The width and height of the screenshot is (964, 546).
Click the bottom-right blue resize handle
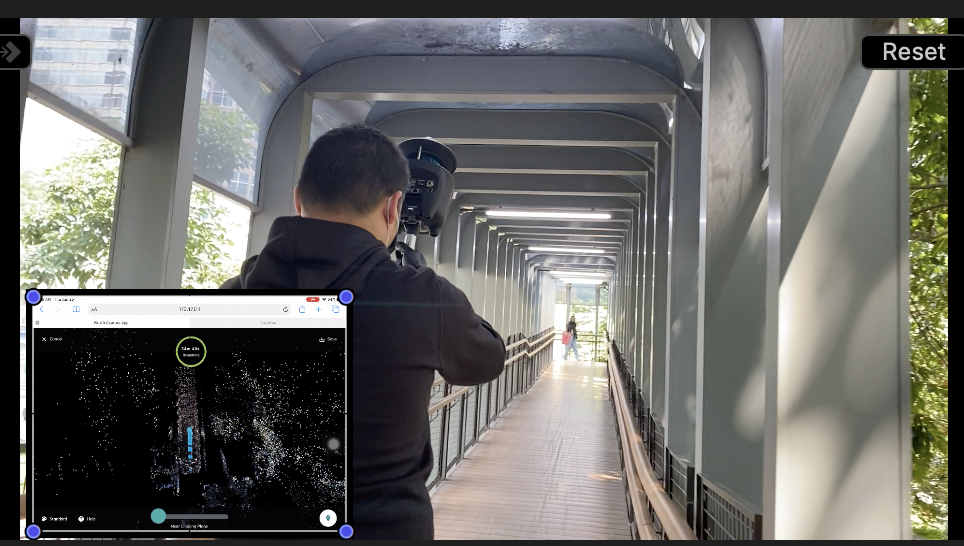(x=346, y=531)
